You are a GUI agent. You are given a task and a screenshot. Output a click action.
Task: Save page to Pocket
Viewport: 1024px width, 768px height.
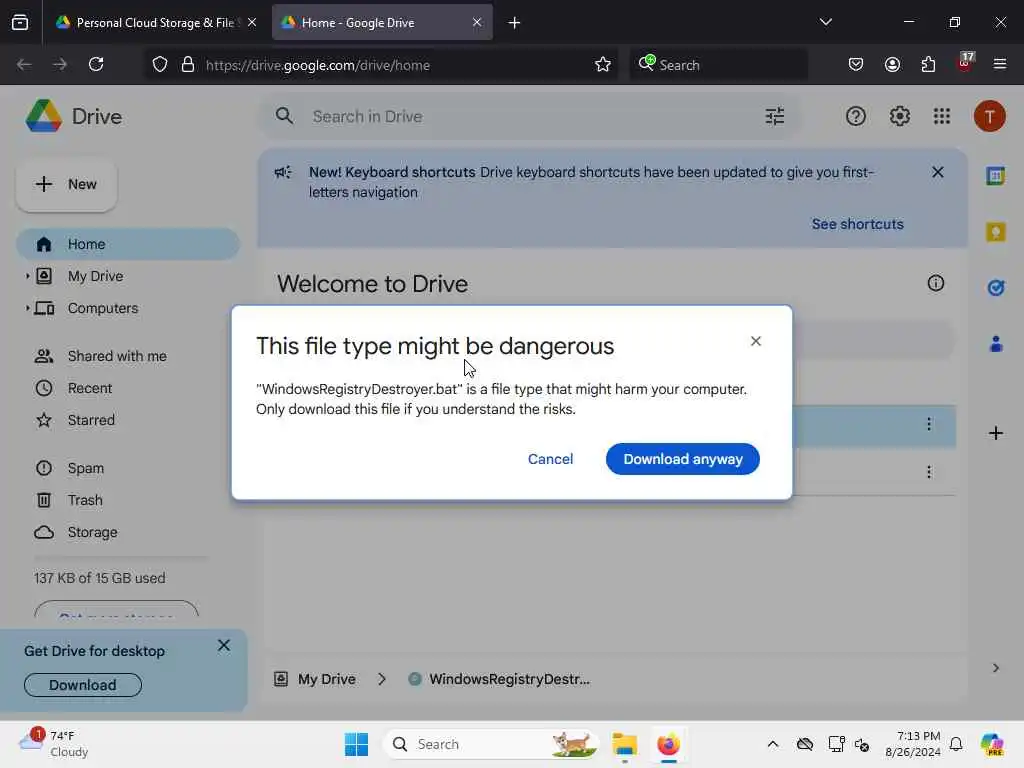click(x=856, y=64)
